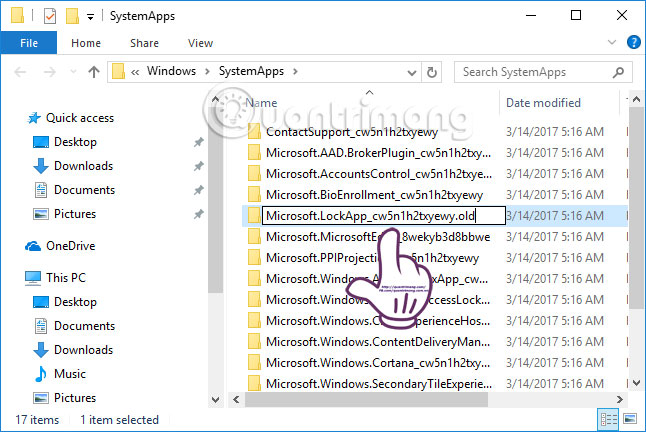Screen dimensions: 646x432
Task: Open the address bar history dropdown
Action: 412,72
